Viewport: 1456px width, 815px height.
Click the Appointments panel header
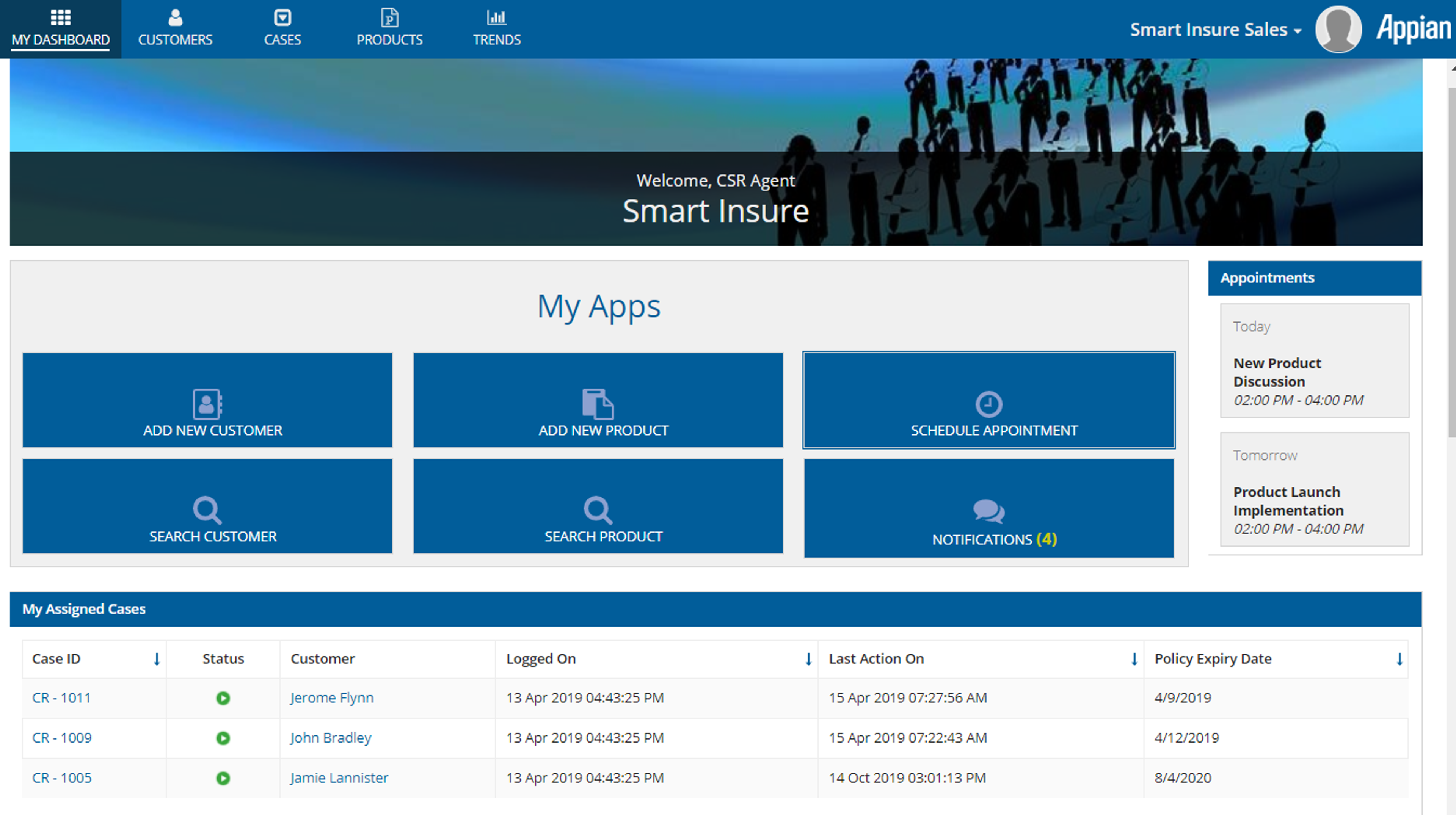click(x=1315, y=278)
